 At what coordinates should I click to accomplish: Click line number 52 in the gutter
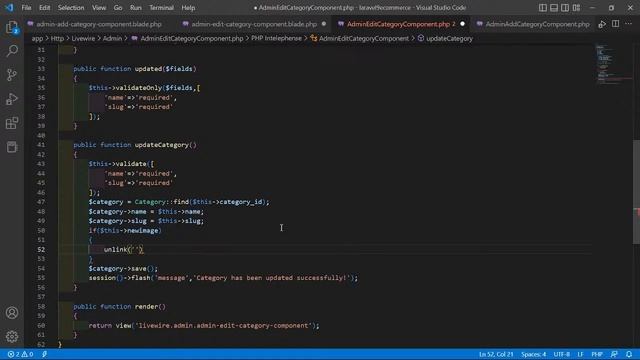[41, 249]
